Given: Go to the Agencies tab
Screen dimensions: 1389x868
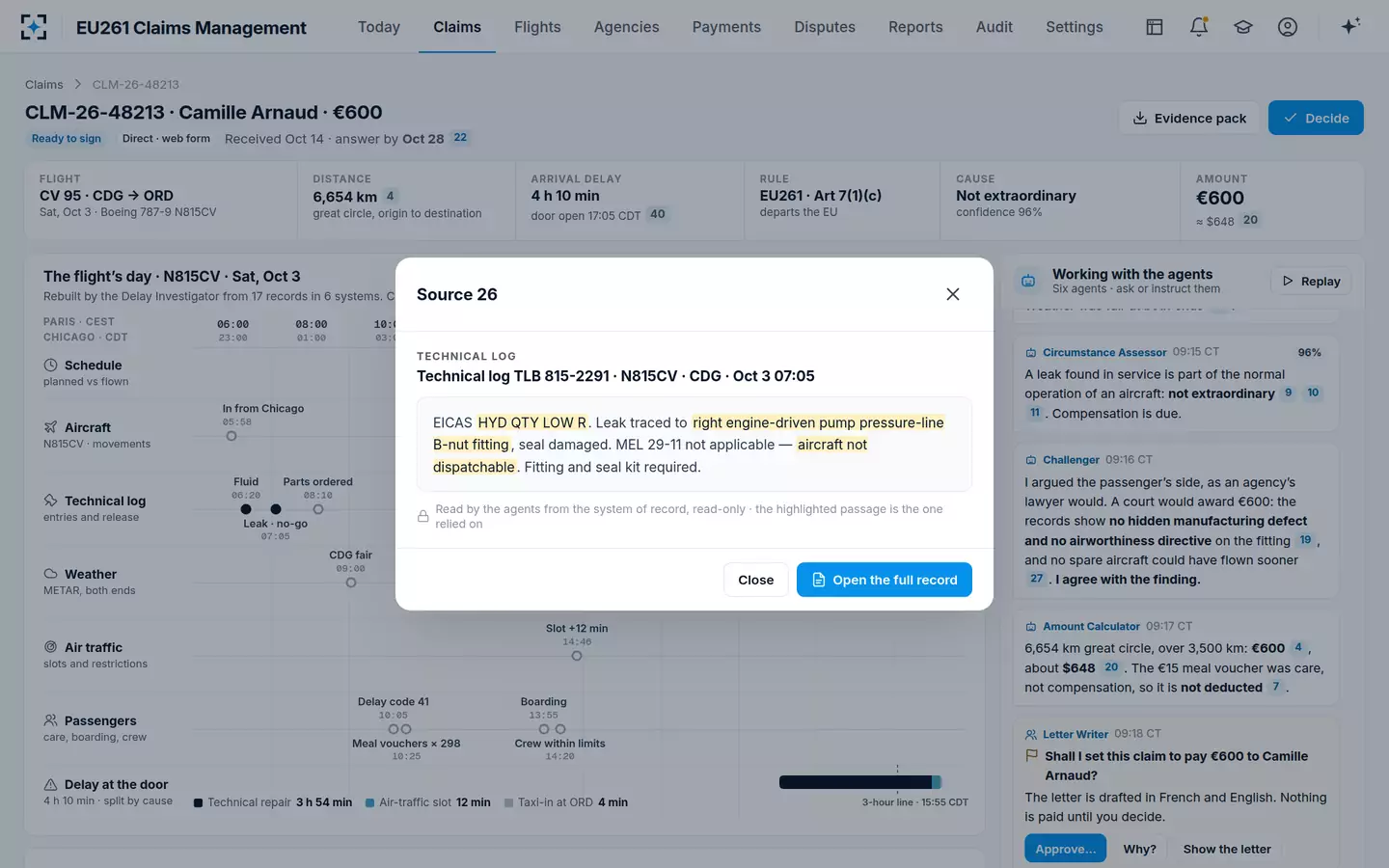Looking at the screenshot, I should pyautogui.click(x=626, y=27).
